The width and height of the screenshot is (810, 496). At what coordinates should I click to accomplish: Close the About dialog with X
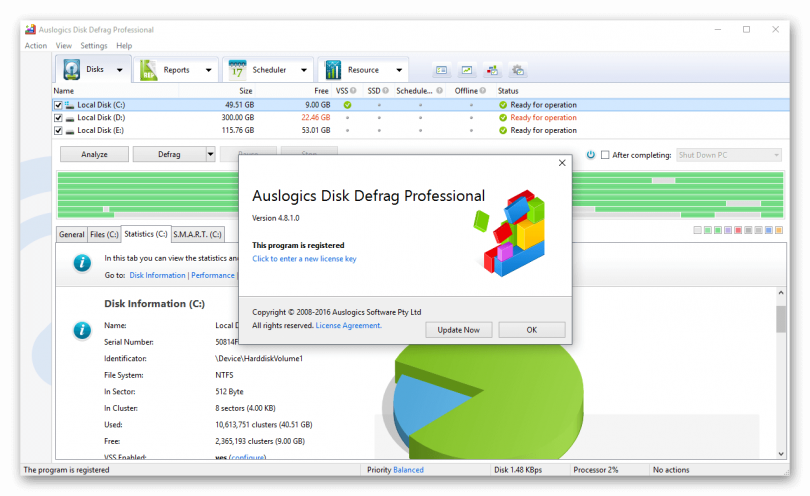click(x=562, y=163)
